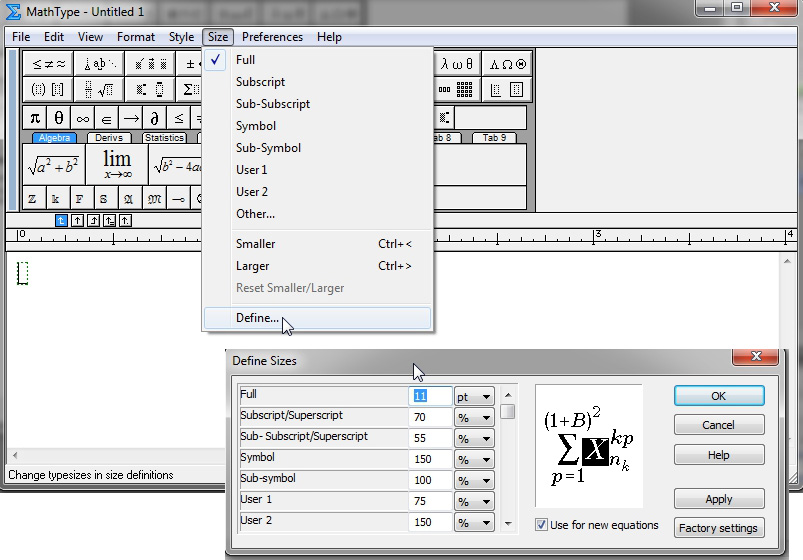Viewport: 803px width, 560px height.
Task: Choose Smaller from Size menu
Action: [x=318, y=244]
